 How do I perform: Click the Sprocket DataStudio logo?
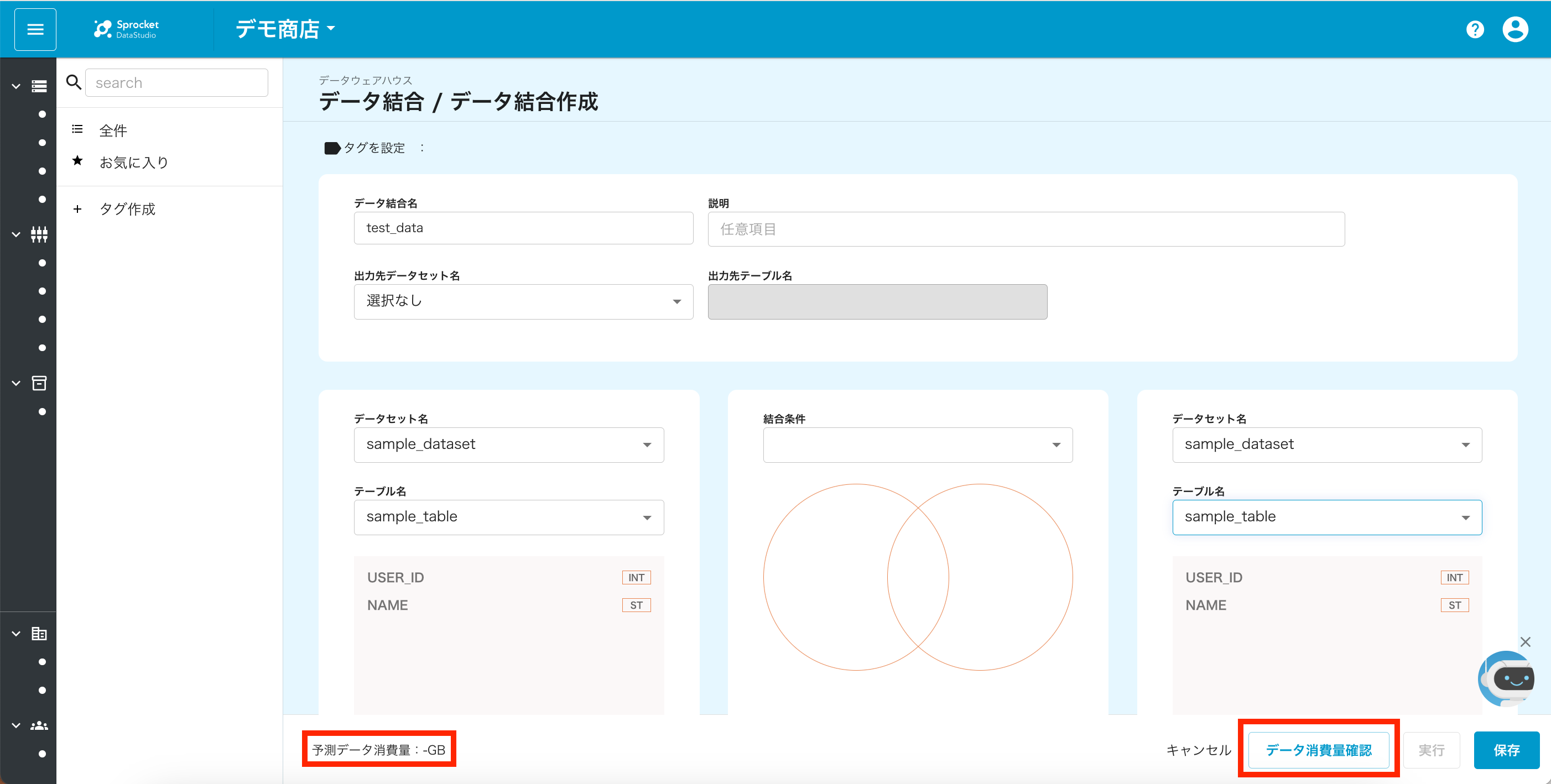click(127, 29)
